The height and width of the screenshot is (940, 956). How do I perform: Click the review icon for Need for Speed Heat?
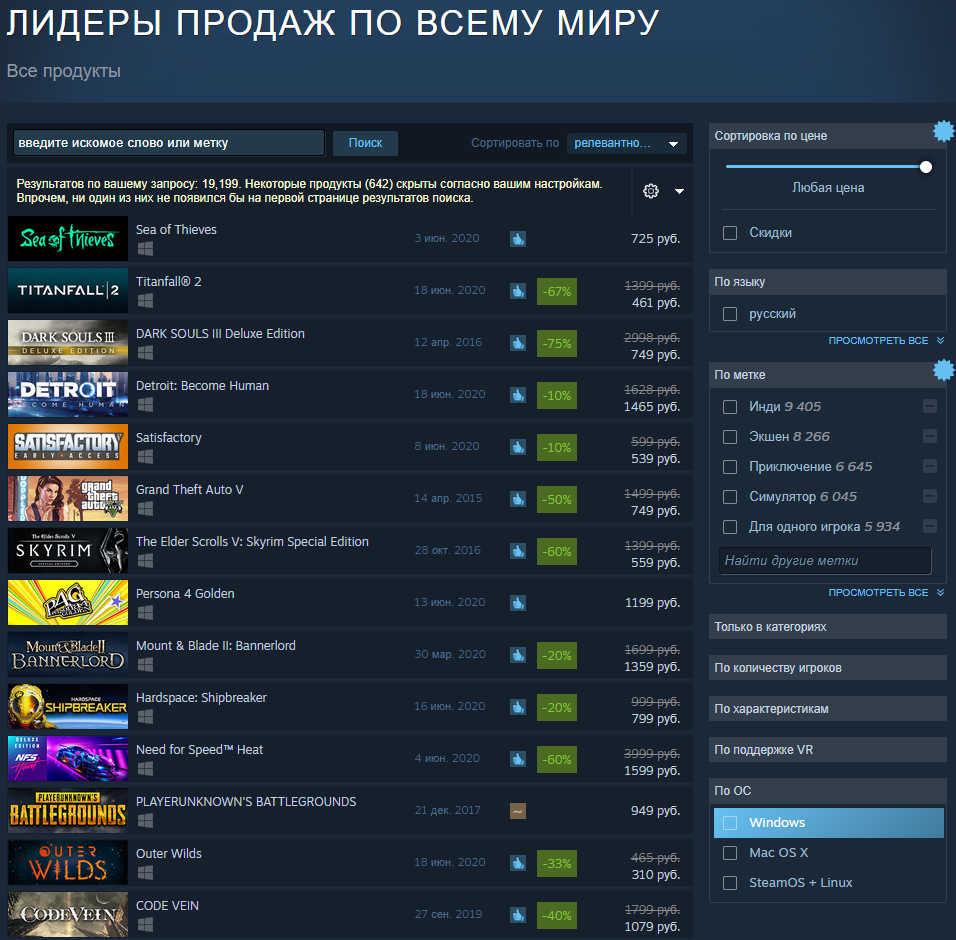pos(518,759)
